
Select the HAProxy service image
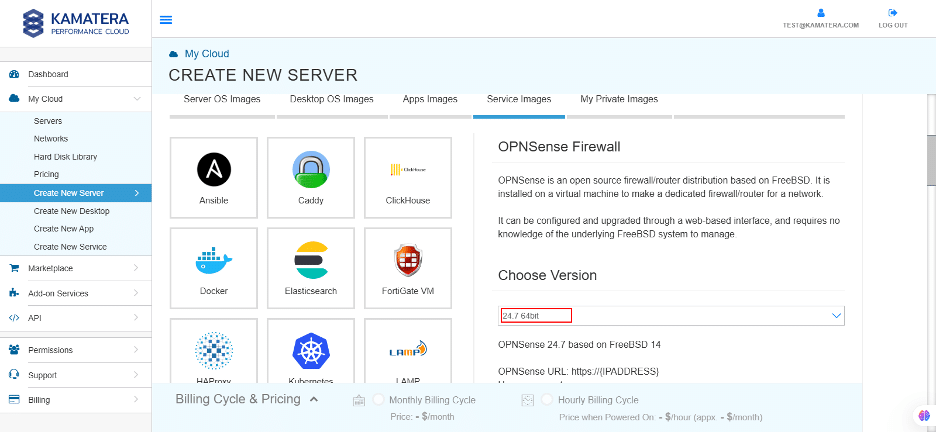click(214, 351)
